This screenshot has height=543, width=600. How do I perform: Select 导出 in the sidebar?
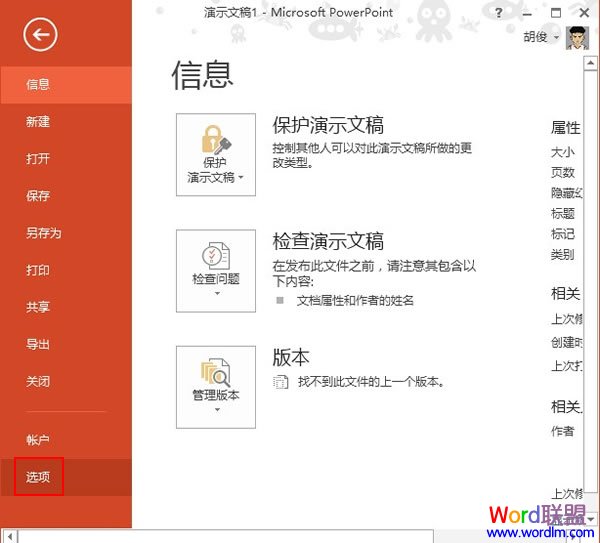(66, 344)
